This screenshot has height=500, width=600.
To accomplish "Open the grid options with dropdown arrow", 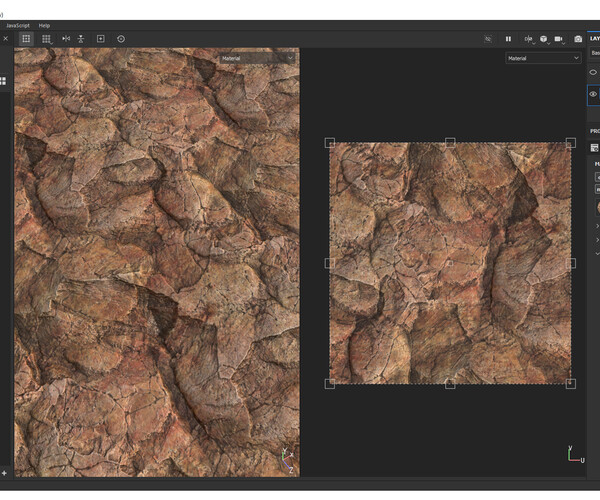I will click(47, 39).
